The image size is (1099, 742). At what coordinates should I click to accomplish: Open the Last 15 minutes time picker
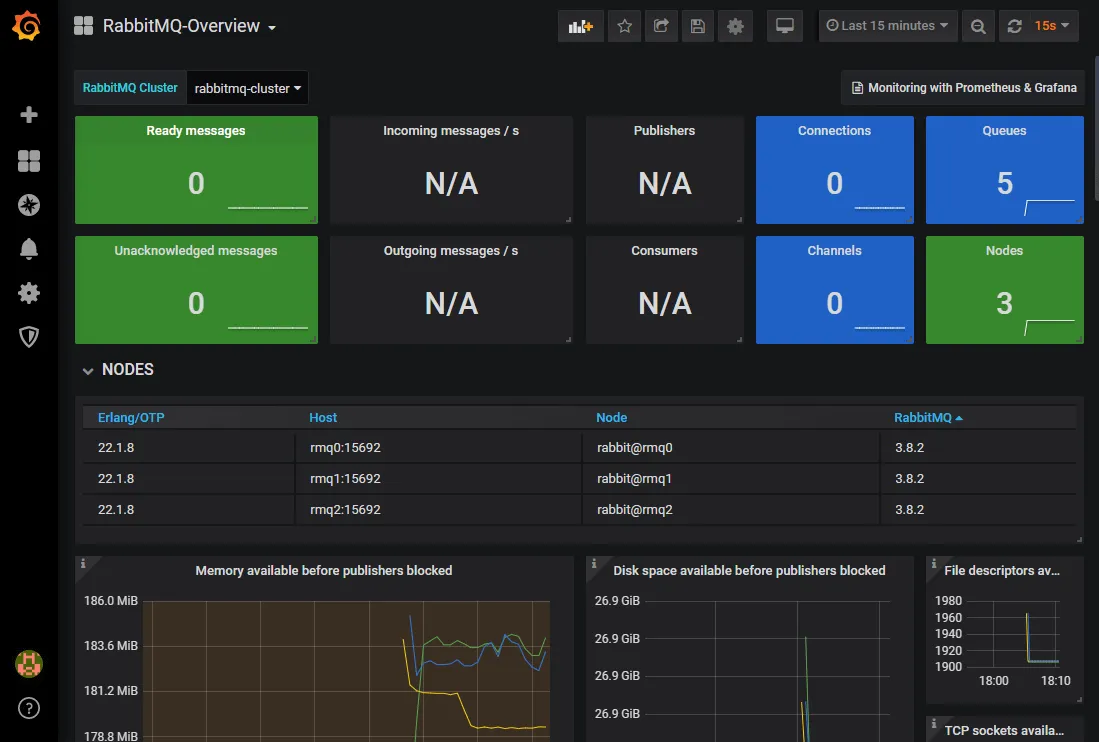(x=887, y=26)
